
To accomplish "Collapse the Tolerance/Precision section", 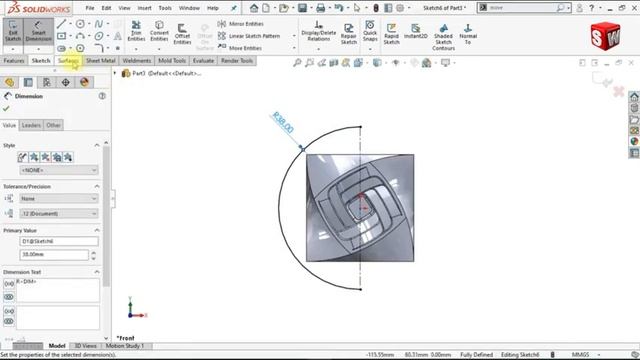I will pyautogui.click(x=97, y=187).
